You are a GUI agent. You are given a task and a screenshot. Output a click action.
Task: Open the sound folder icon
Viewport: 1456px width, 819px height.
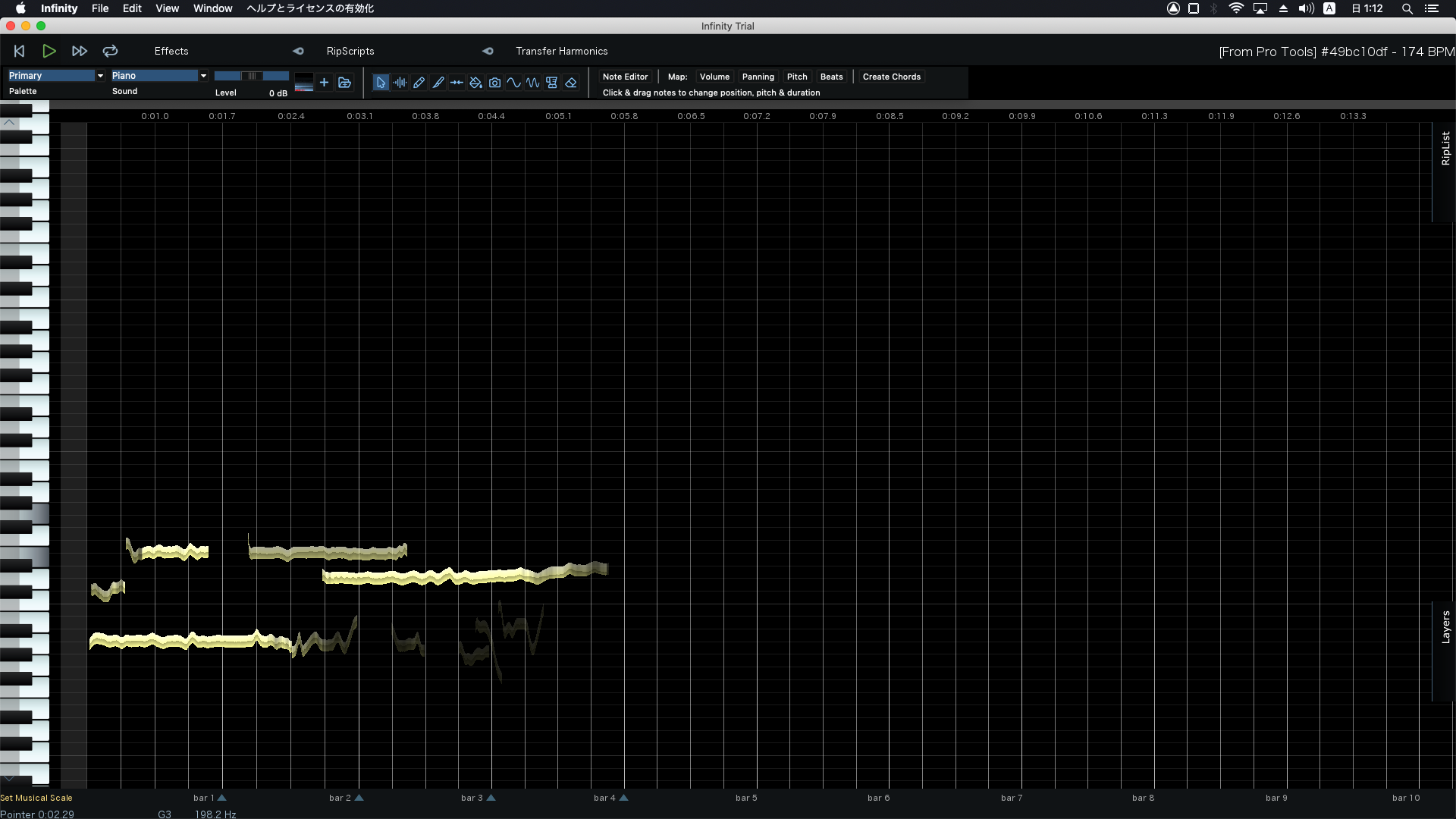tap(344, 83)
